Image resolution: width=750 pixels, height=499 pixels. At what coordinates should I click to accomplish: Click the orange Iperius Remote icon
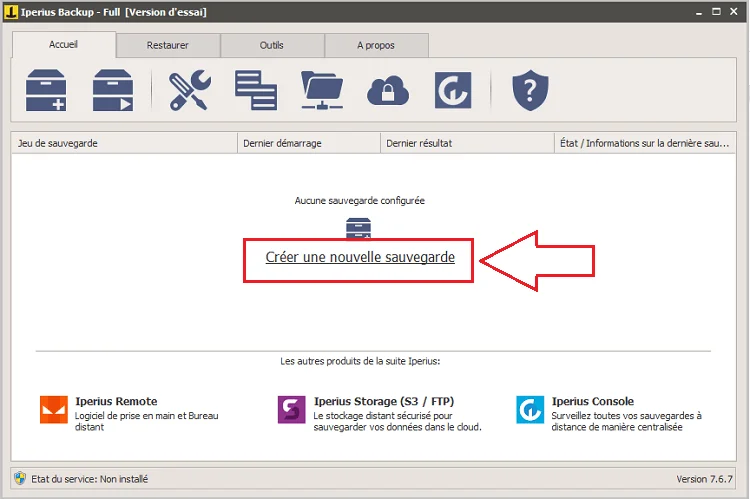53,410
